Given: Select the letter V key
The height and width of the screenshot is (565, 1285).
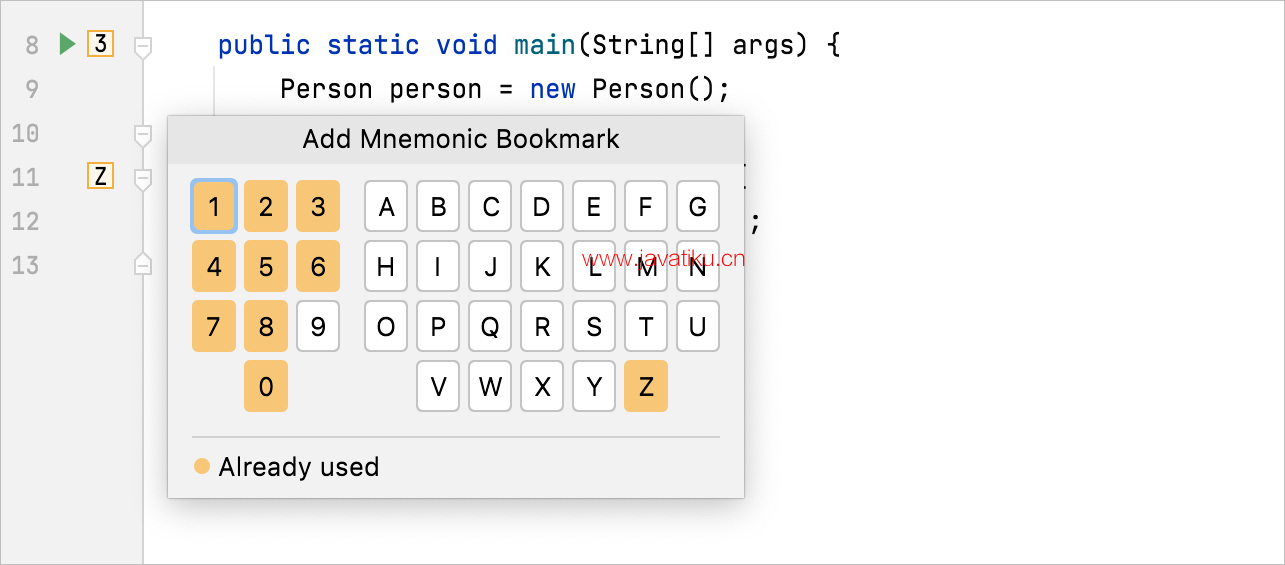Looking at the screenshot, I should [438, 386].
